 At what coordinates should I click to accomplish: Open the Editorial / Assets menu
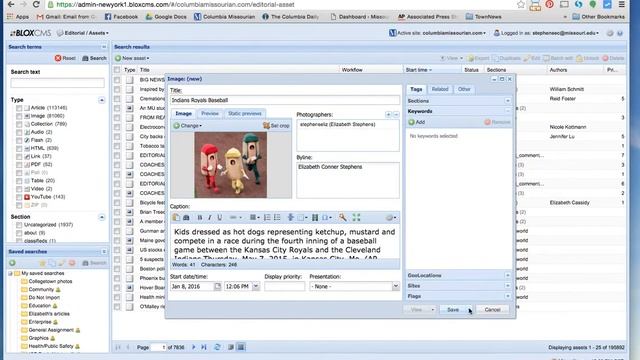(x=83, y=33)
